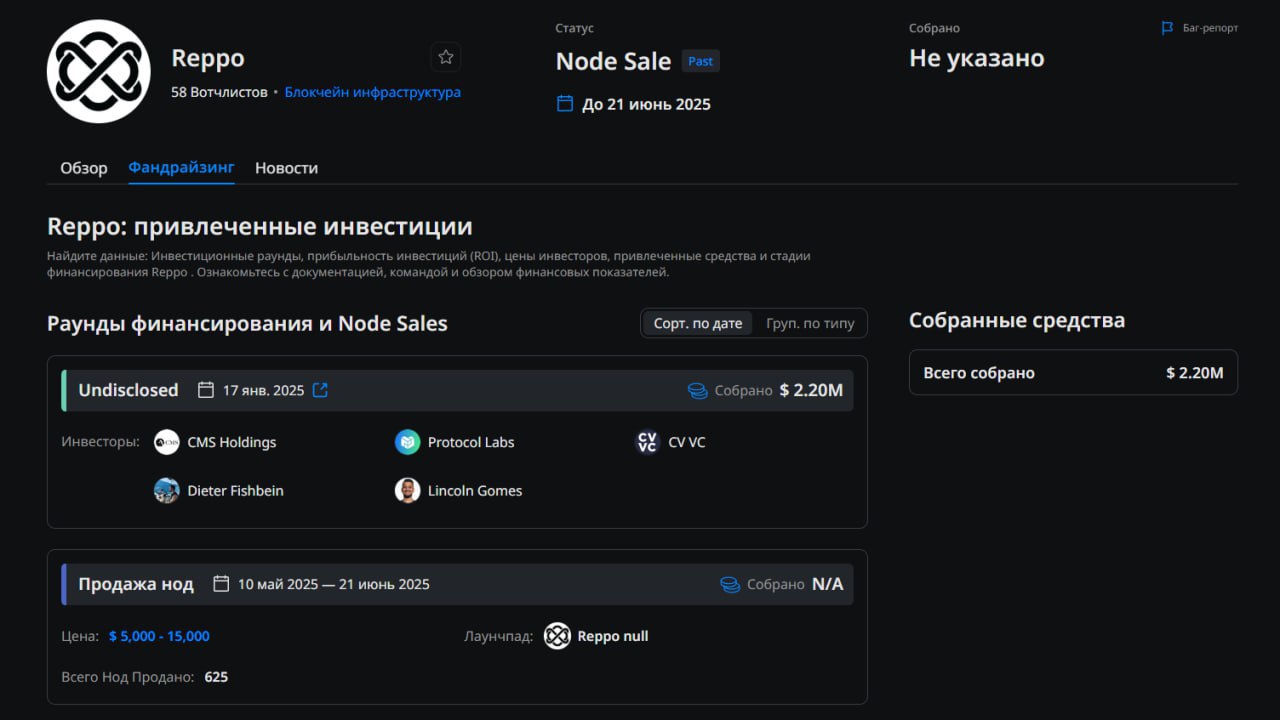Open the external link icon beside 17 янв. 2025
The width and height of the screenshot is (1280, 720).
coord(320,390)
